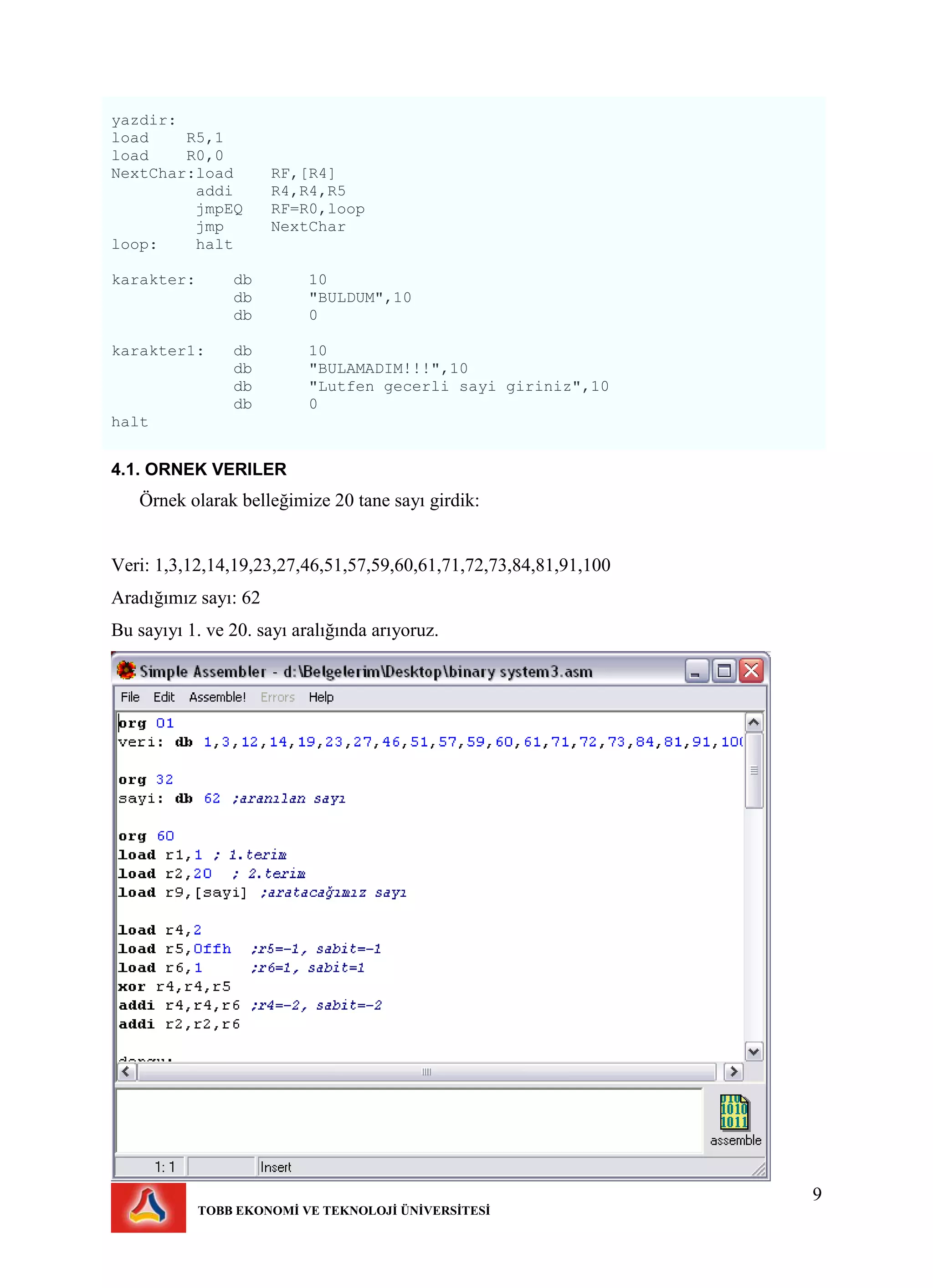
Task: Close the Simple Assembler window
Action: 751,671
